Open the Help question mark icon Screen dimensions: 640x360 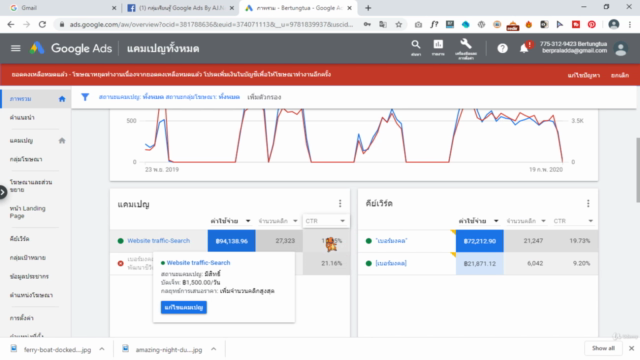pos(502,49)
